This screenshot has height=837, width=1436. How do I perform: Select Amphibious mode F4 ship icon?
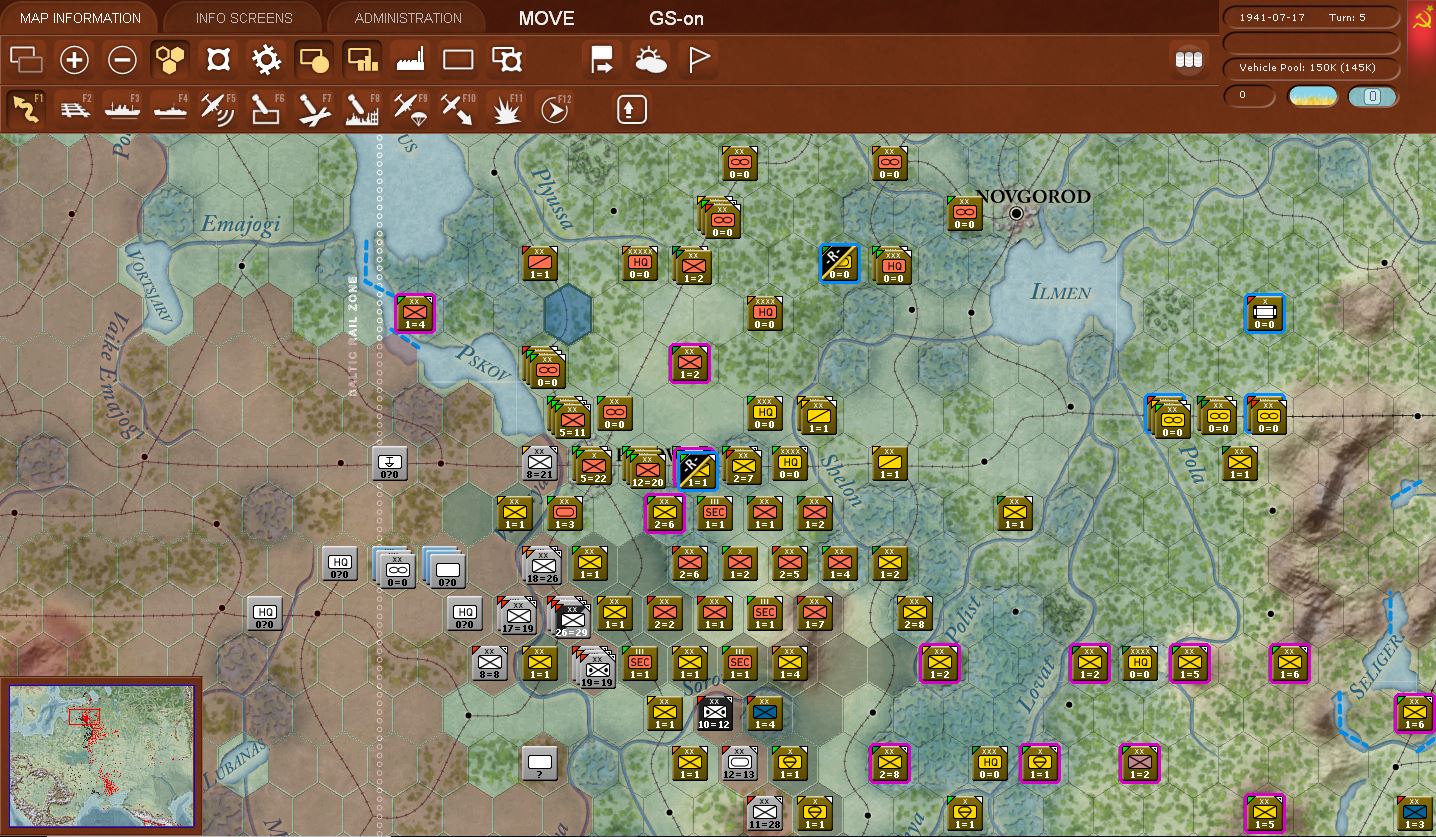[170, 108]
